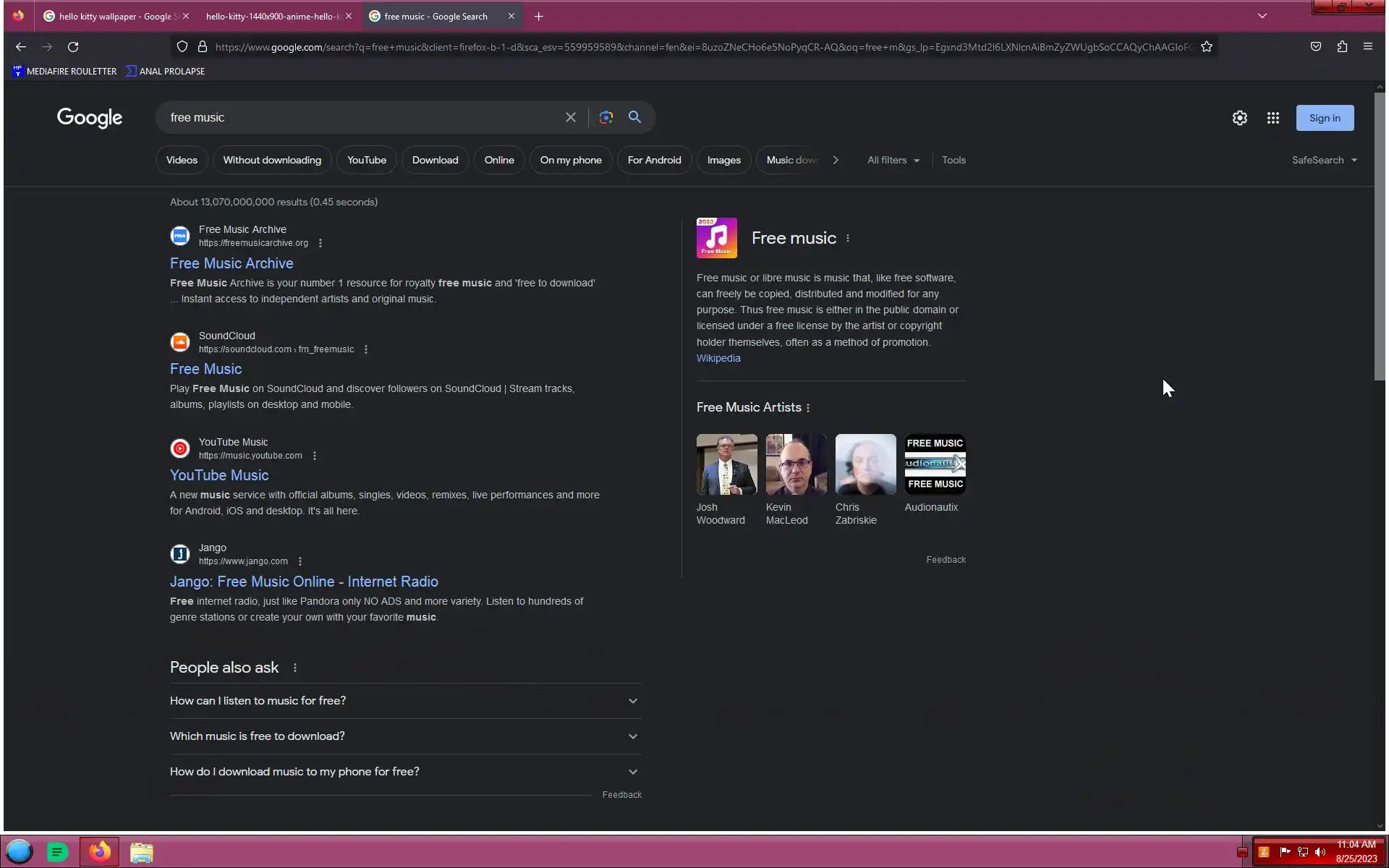Click the Sign in button
This screenshot has height=868, width=1389.
[1324, 118]
